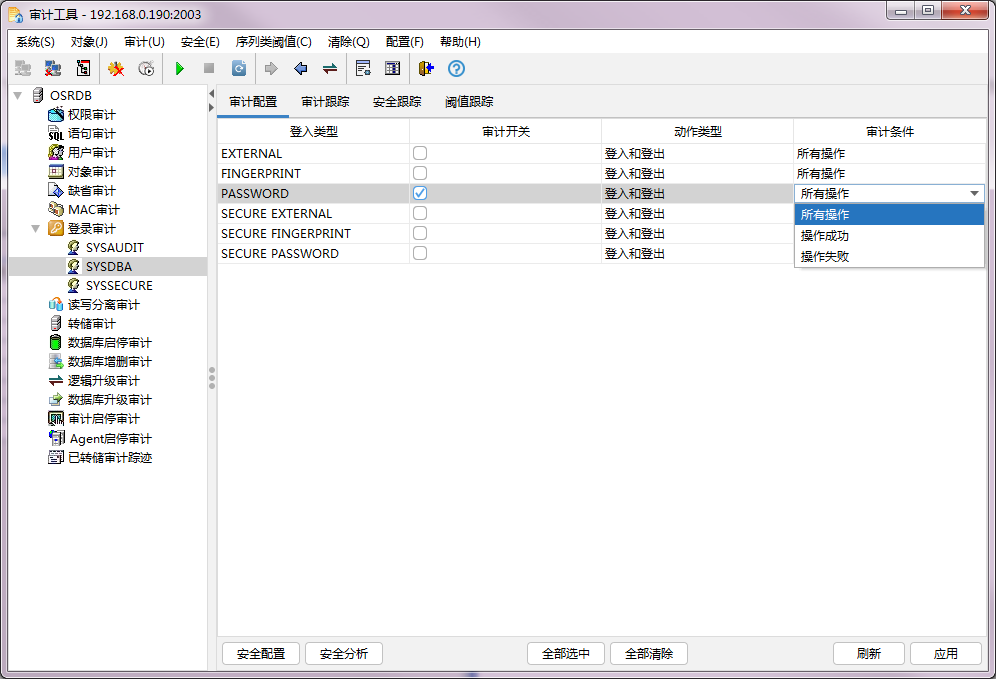Switch to the 安全跟踪 tab
996x679 pixels.
pos(397,102)
